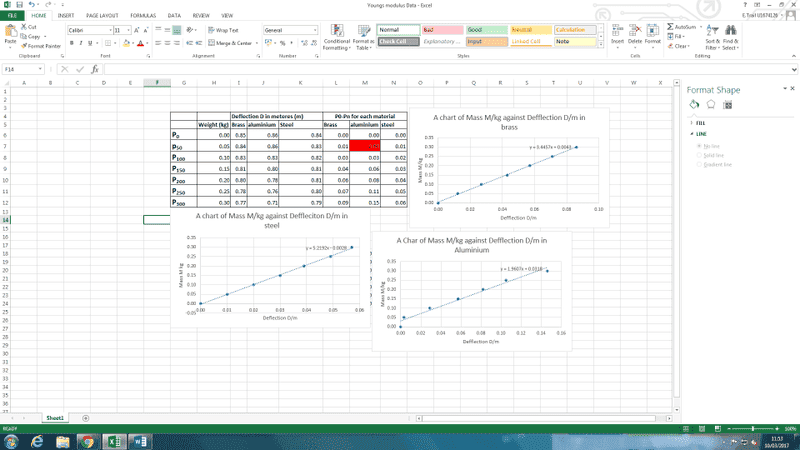Click the Increase Decimal icon
Screen dimensions: 800x450
[305, 43]
